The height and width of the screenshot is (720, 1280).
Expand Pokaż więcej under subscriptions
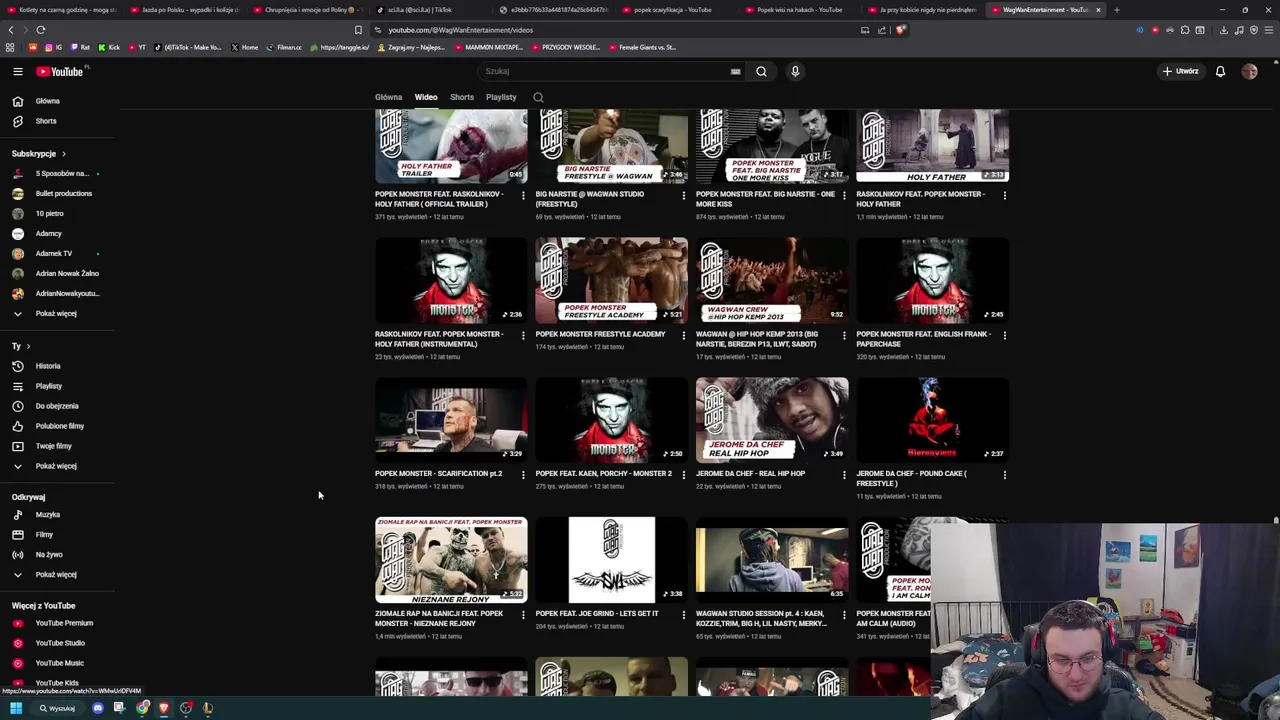pyautogui.click(x=57, y=313)
